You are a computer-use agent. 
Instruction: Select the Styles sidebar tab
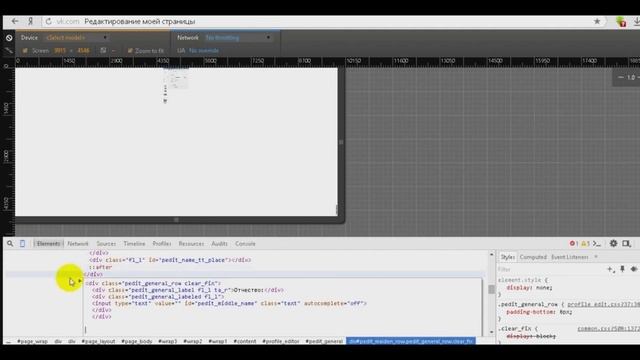pos(507,257)
